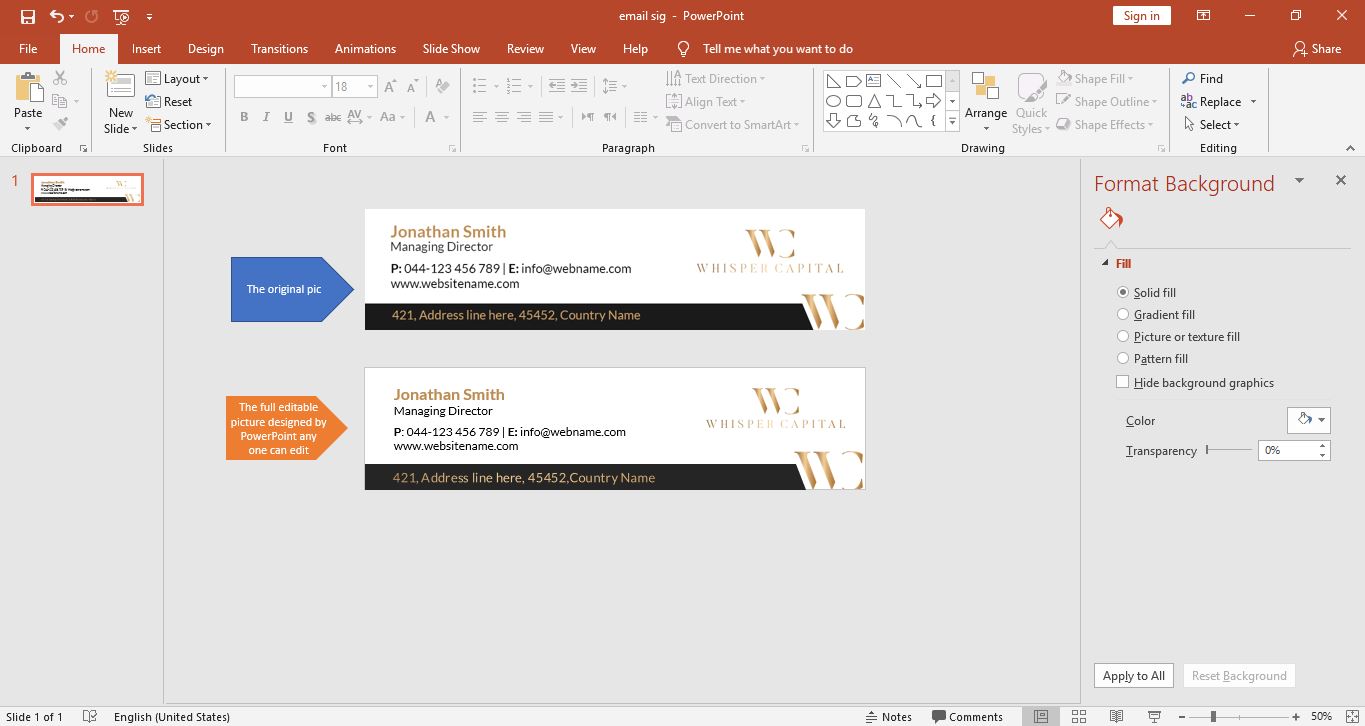Viewport: 1365px width, 726px height.
Task: Switch to the Insert tab
Action: (x=146, y=48)
